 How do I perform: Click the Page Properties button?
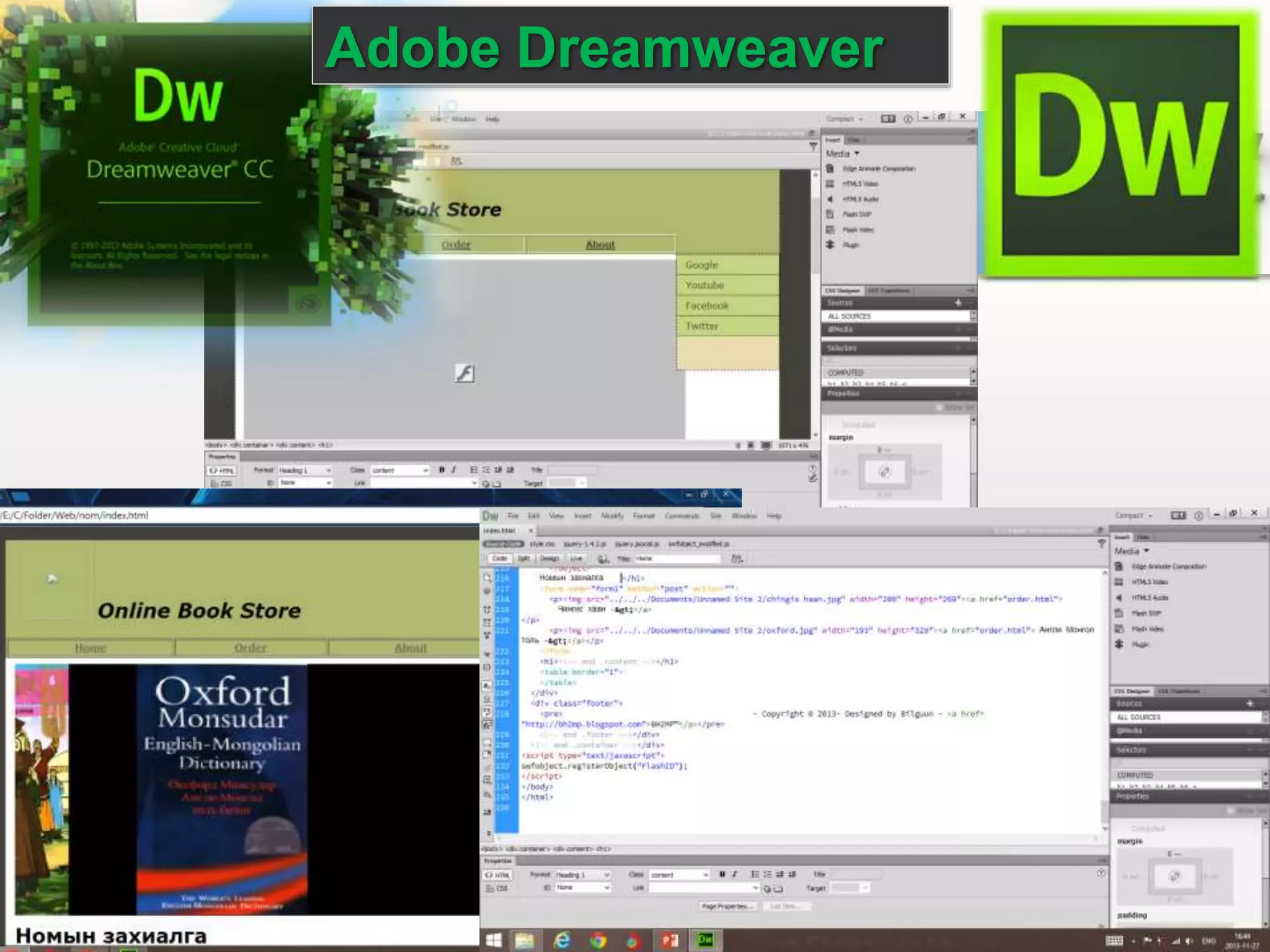click(728, 906)
